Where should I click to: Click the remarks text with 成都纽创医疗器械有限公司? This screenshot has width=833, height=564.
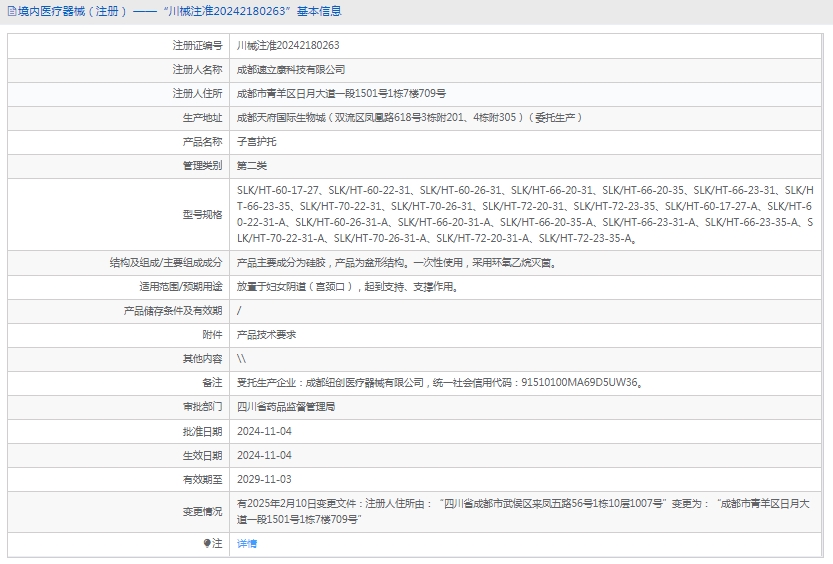tap(439, 383)
